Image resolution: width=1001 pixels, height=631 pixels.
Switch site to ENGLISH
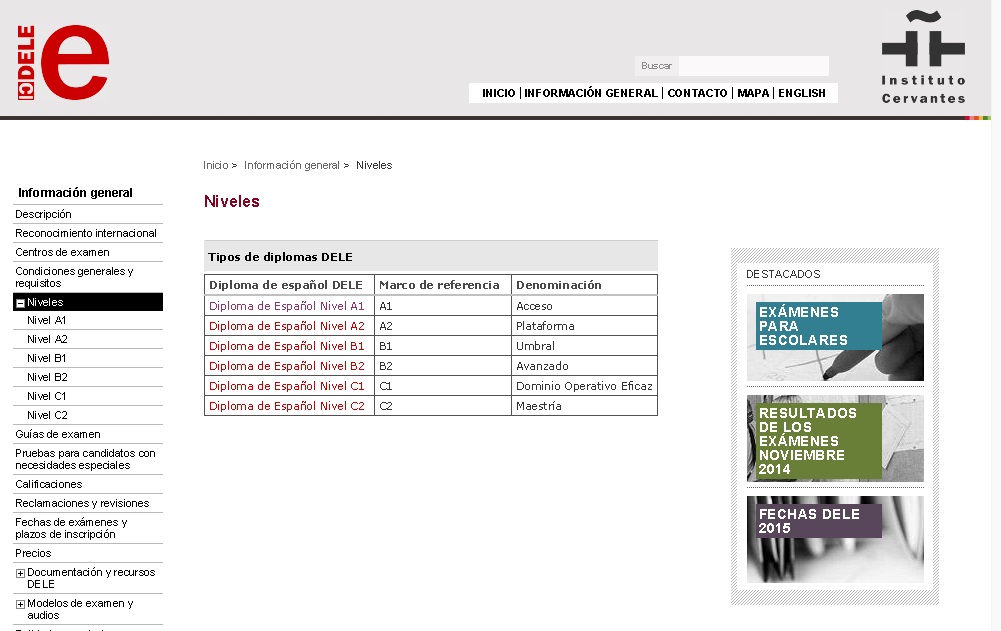(802, 93)
